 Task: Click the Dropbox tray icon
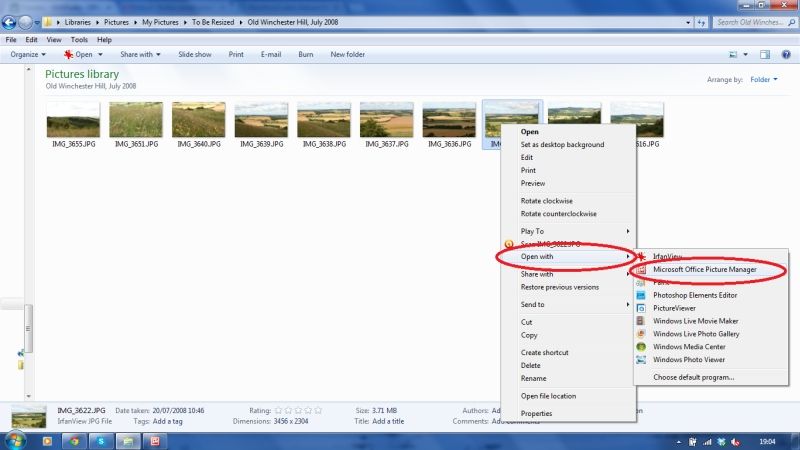[x=721, y=442]
